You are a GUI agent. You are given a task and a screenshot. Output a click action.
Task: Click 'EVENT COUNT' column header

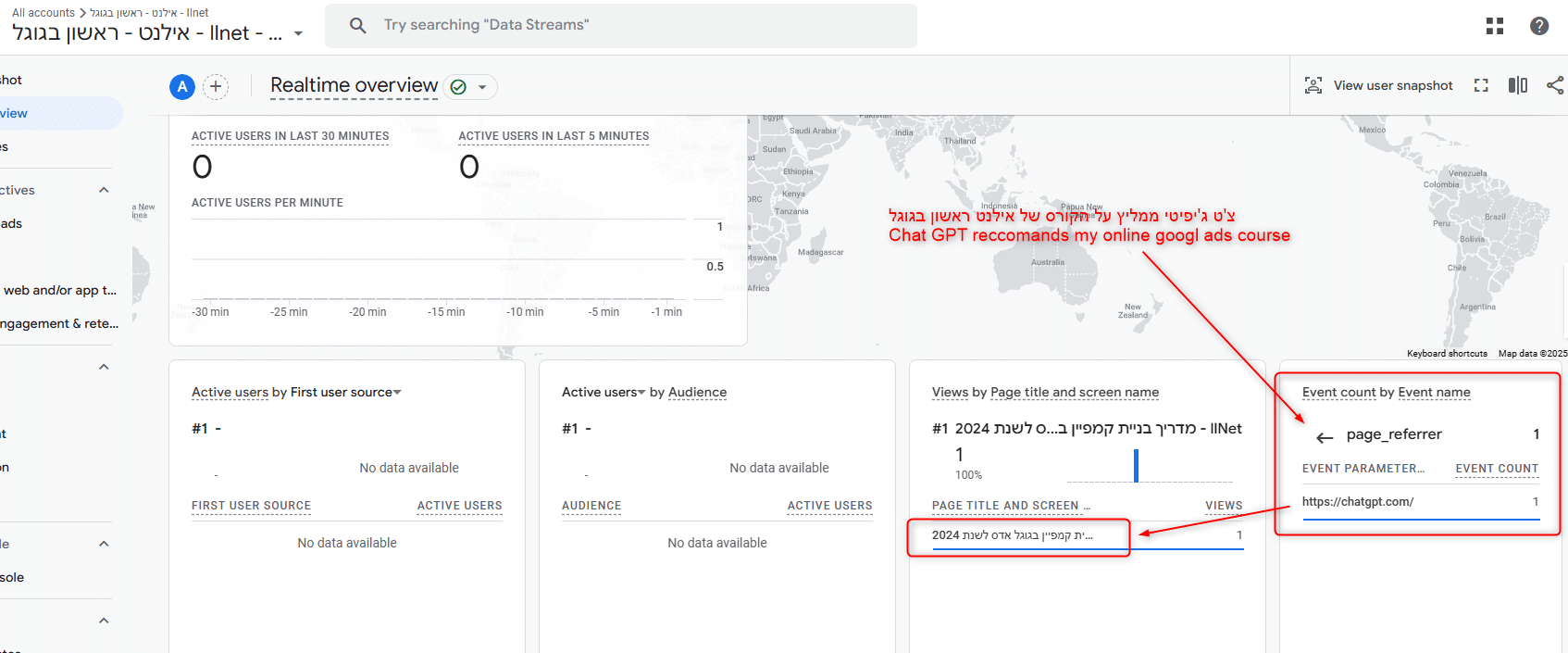[1497, 468]
